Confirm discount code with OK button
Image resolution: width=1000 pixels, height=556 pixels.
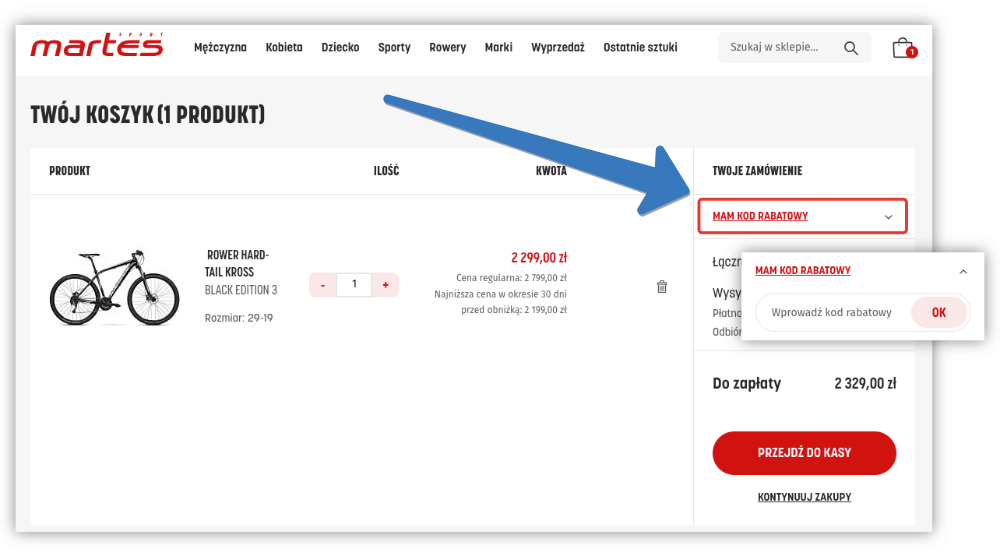click(x=938, y=312)
